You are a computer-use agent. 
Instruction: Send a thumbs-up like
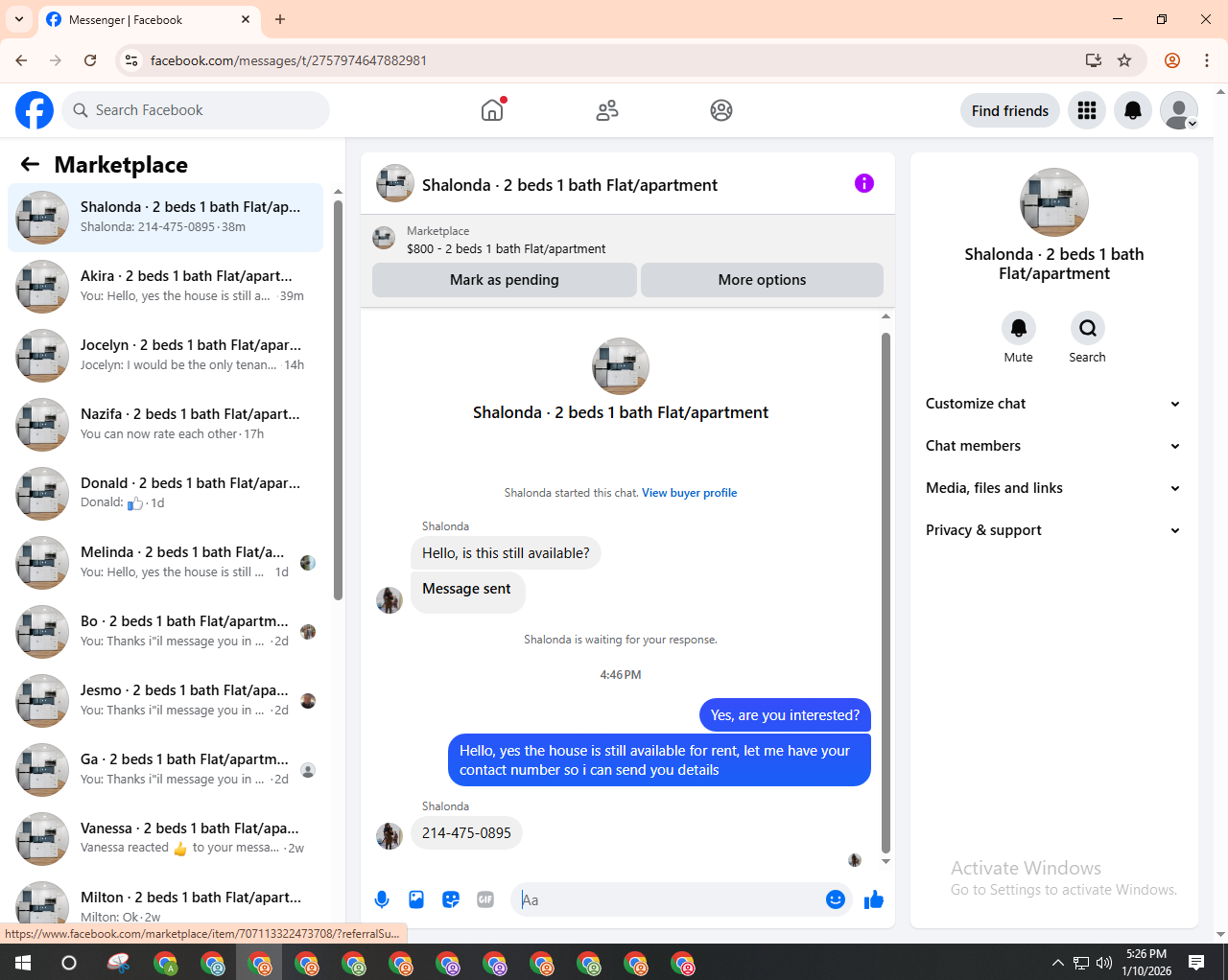tap(874, 899)
